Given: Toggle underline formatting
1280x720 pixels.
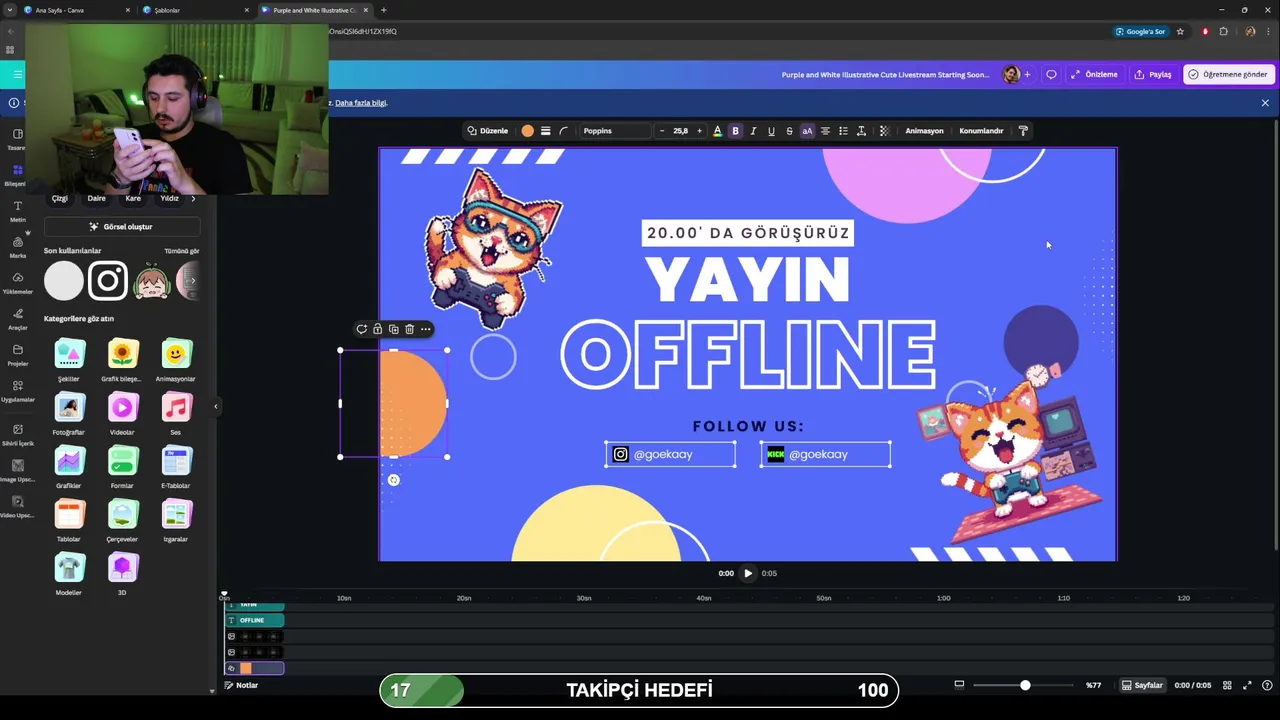Looking at the screenshot, I should [771, 131].
